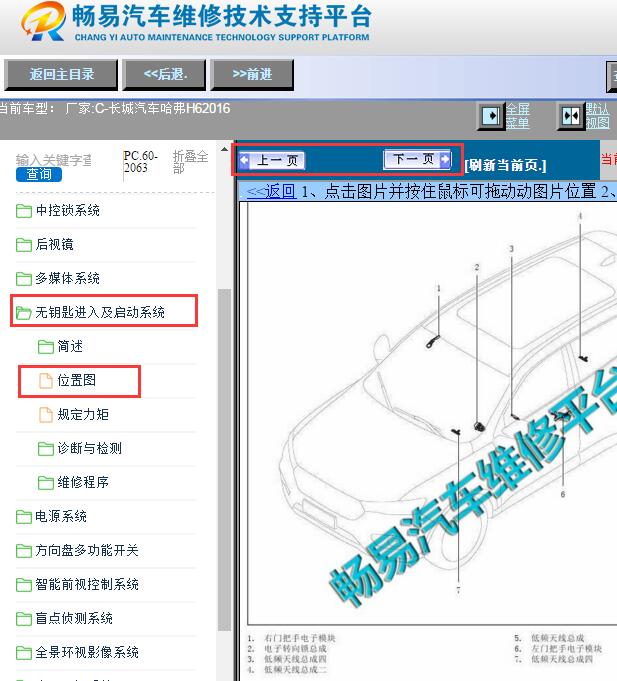Screen dimensions: 617x681
Task: Expand the 中控锁系统 folder
Action: [67, 211]
